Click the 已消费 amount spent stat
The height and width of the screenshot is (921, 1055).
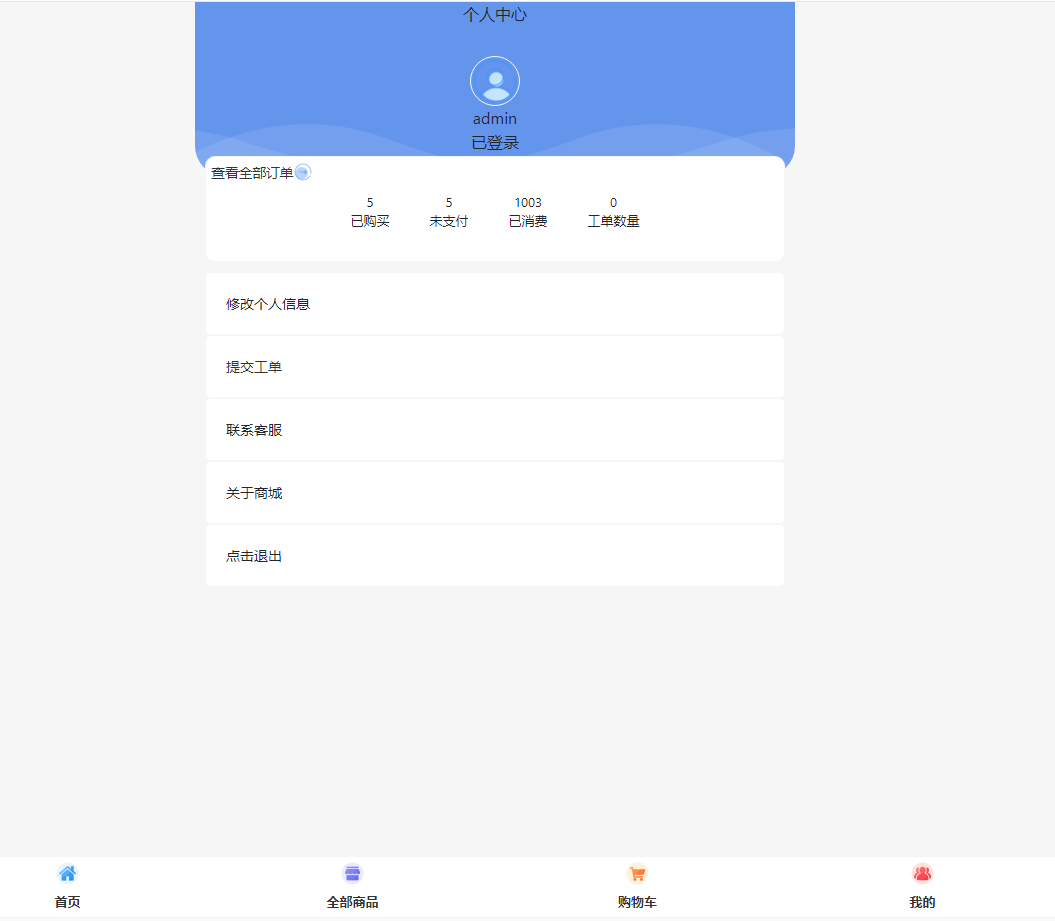528,213
